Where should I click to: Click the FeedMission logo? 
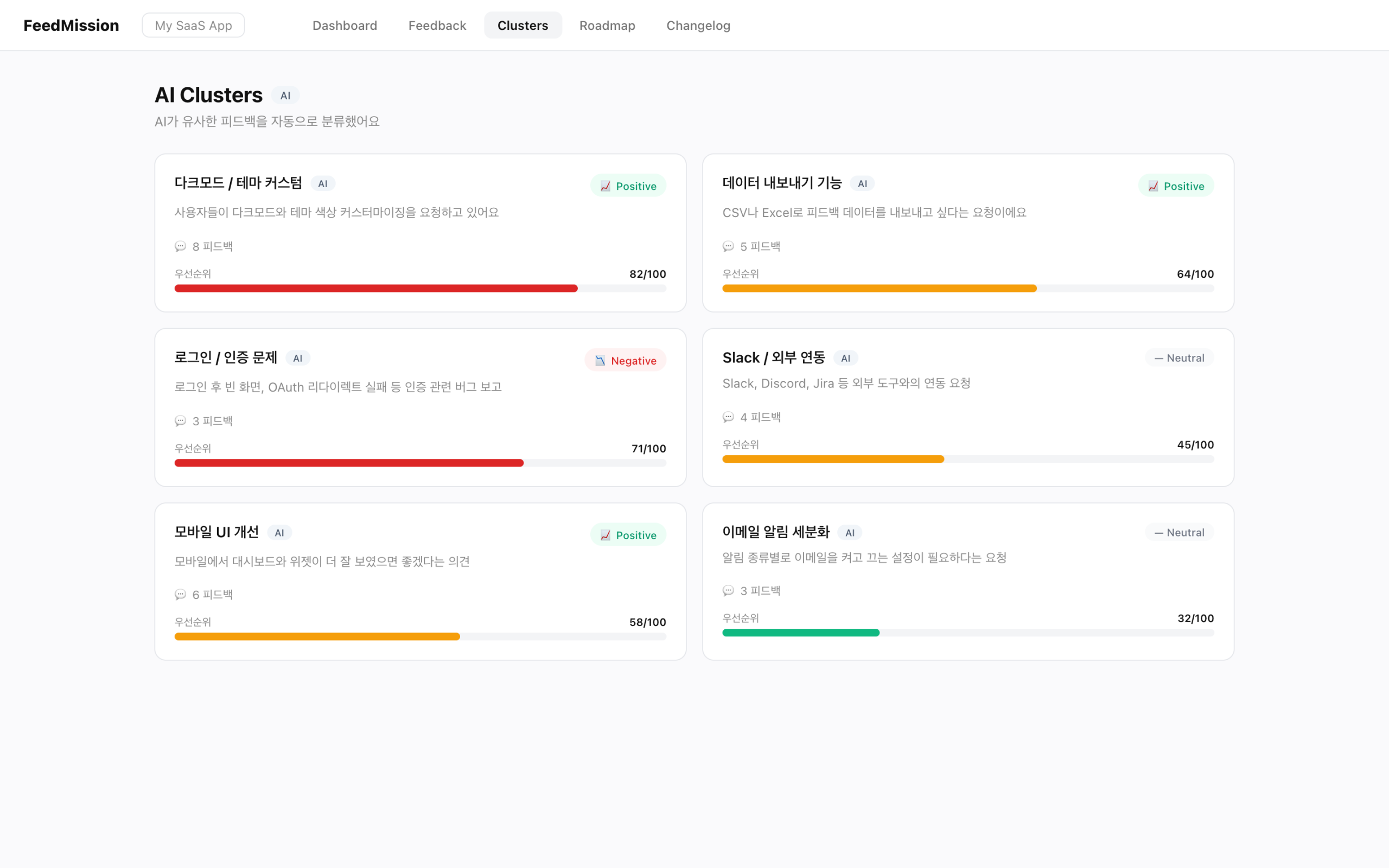click(71, 25)
